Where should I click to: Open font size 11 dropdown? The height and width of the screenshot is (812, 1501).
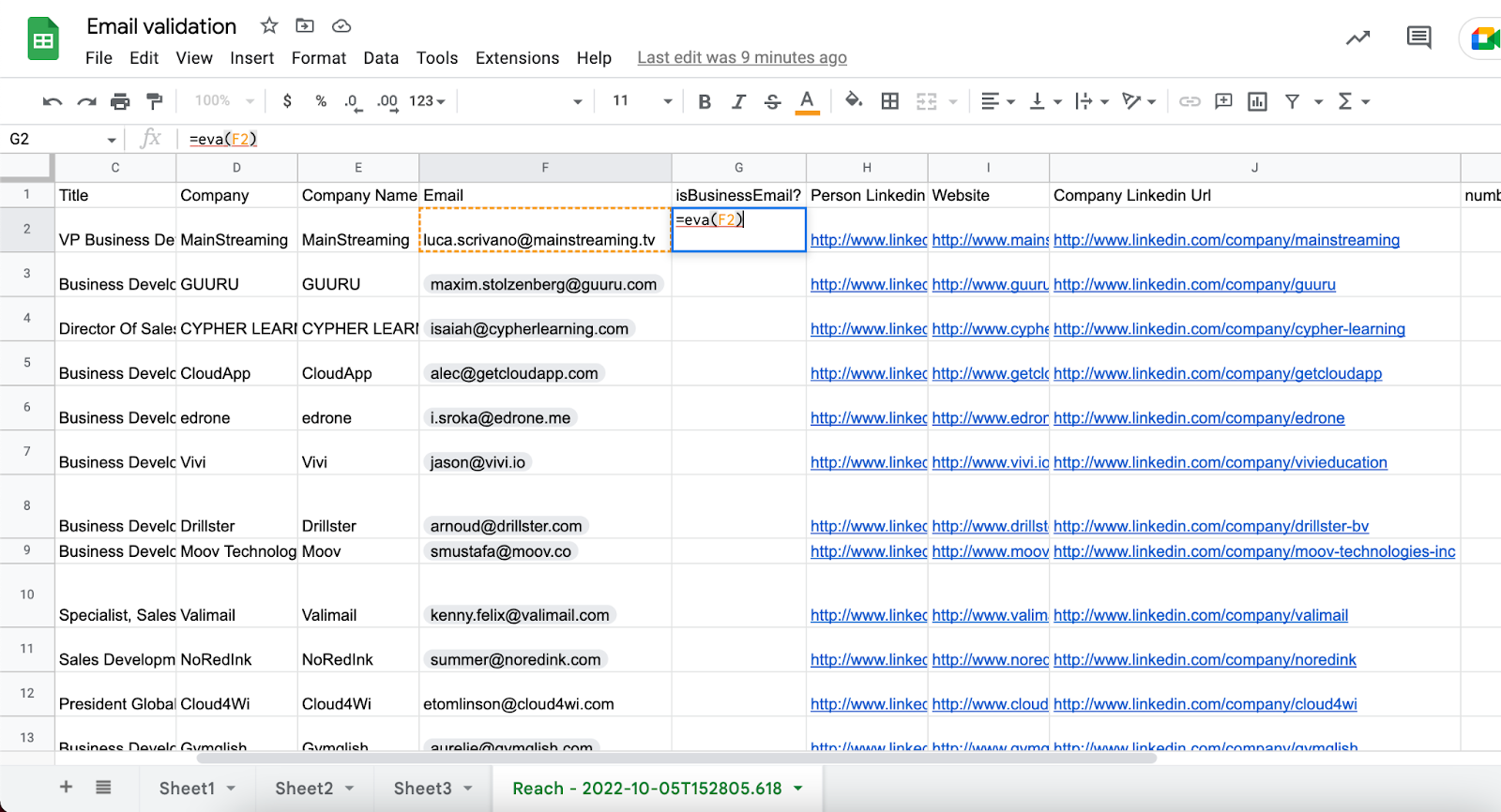pyautogui.click(x=642, y=101)
